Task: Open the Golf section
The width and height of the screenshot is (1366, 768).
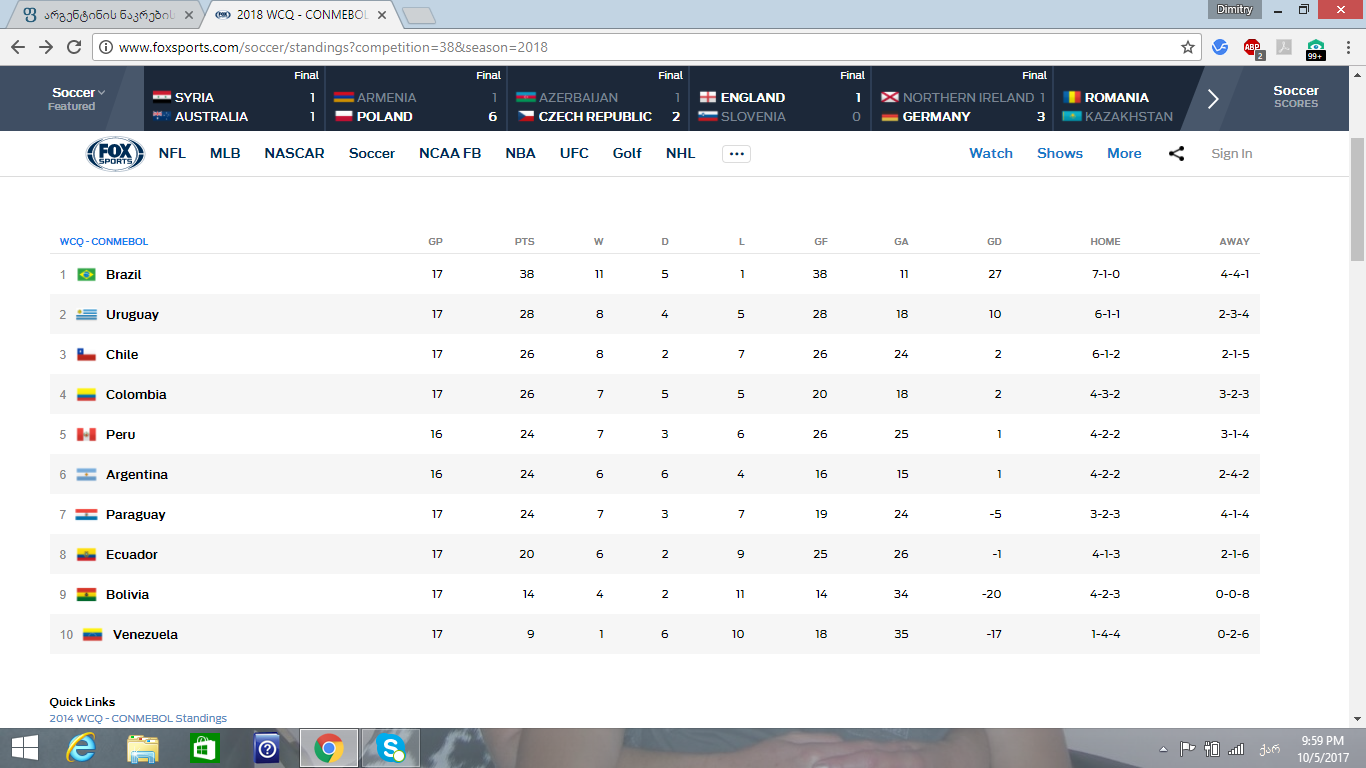Action: (627, 153)
